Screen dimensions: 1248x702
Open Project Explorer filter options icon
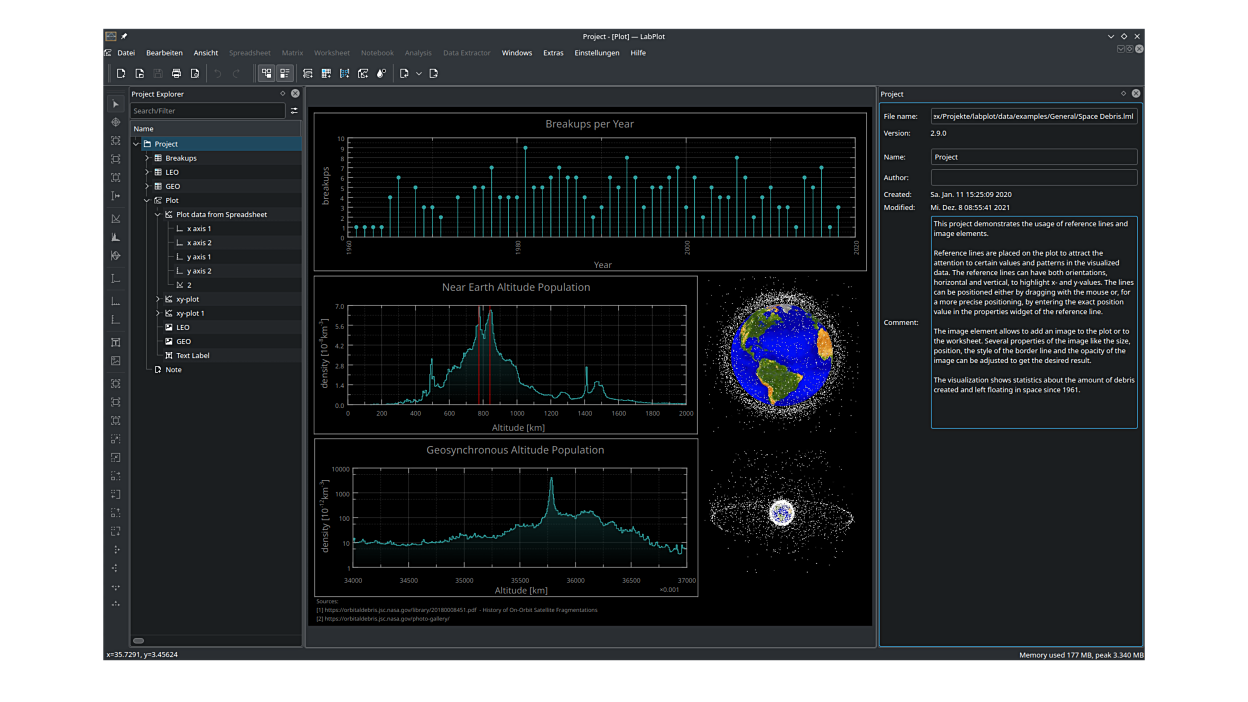tap(294, 111)
